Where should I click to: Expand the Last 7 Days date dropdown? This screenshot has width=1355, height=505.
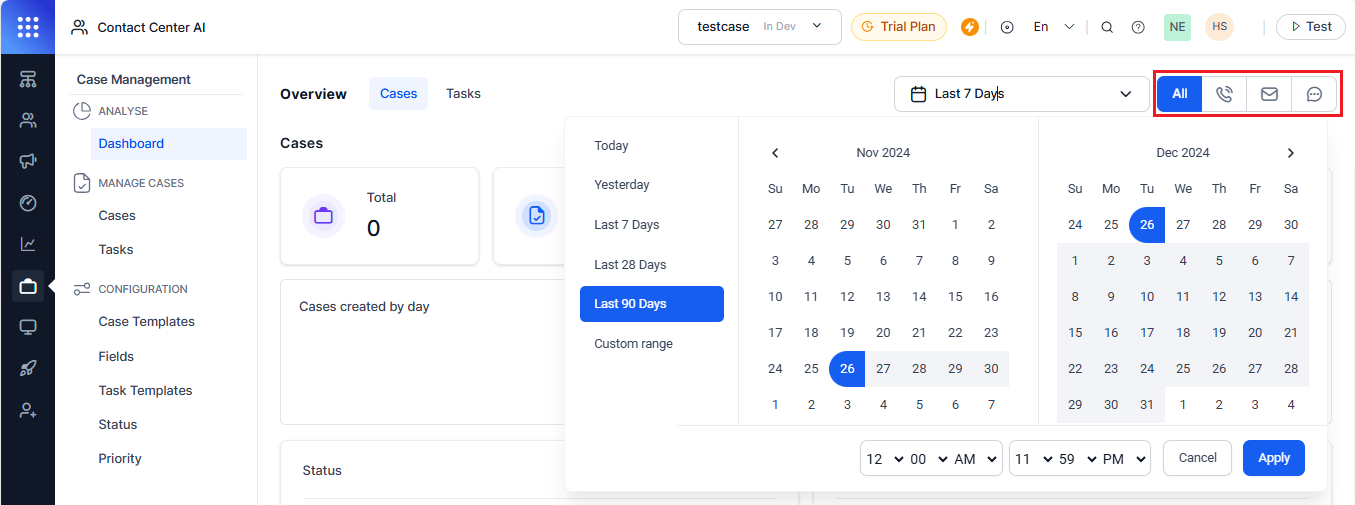click(1021, 94)
